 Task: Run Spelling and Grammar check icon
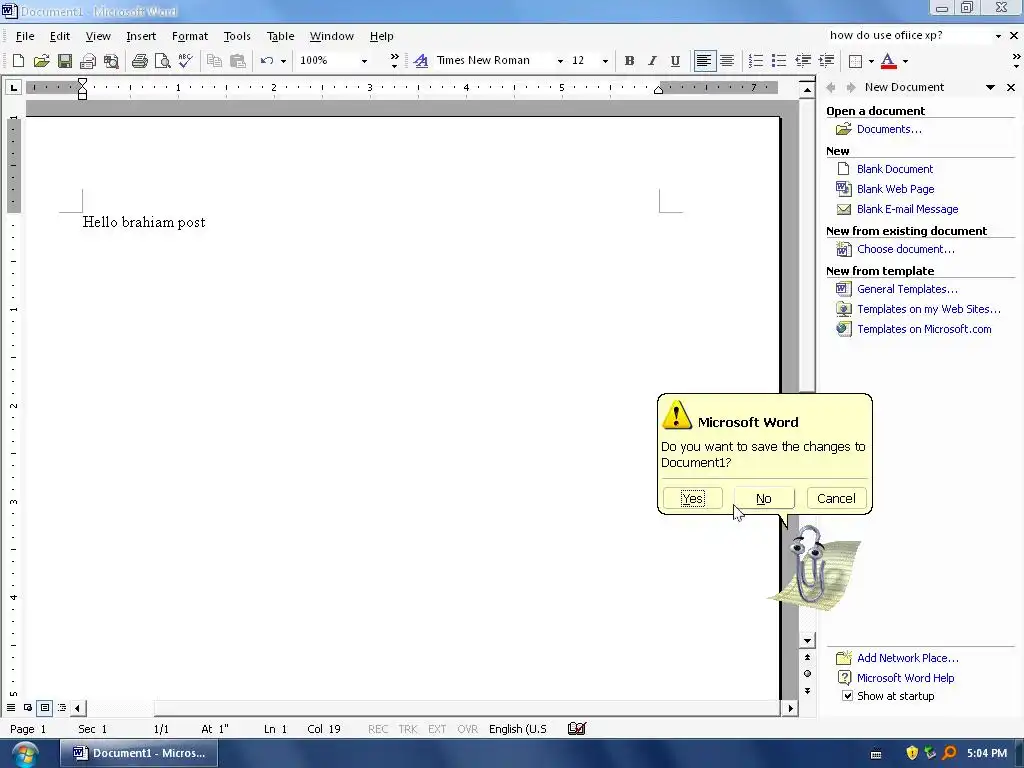click(x=185, y=61)
